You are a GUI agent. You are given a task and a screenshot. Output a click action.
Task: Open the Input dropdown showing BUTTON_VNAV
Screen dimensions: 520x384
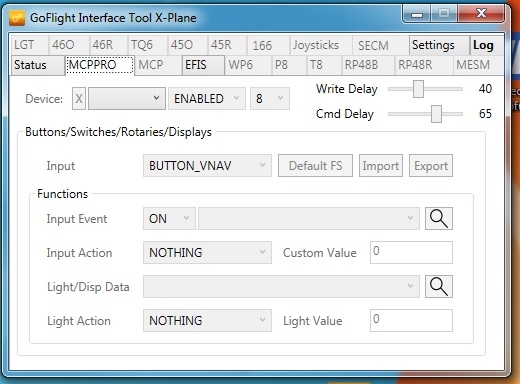point(207,165)
